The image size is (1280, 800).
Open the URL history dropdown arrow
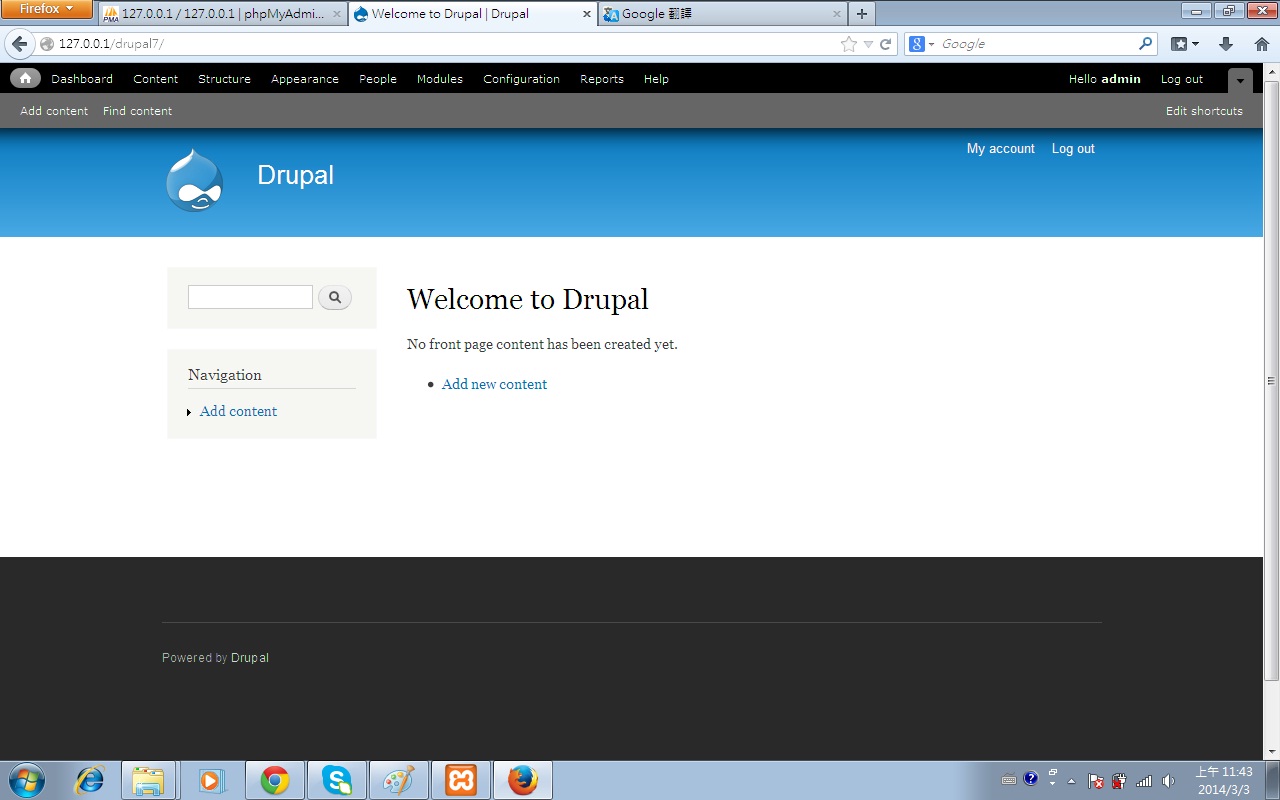point(868,44)
